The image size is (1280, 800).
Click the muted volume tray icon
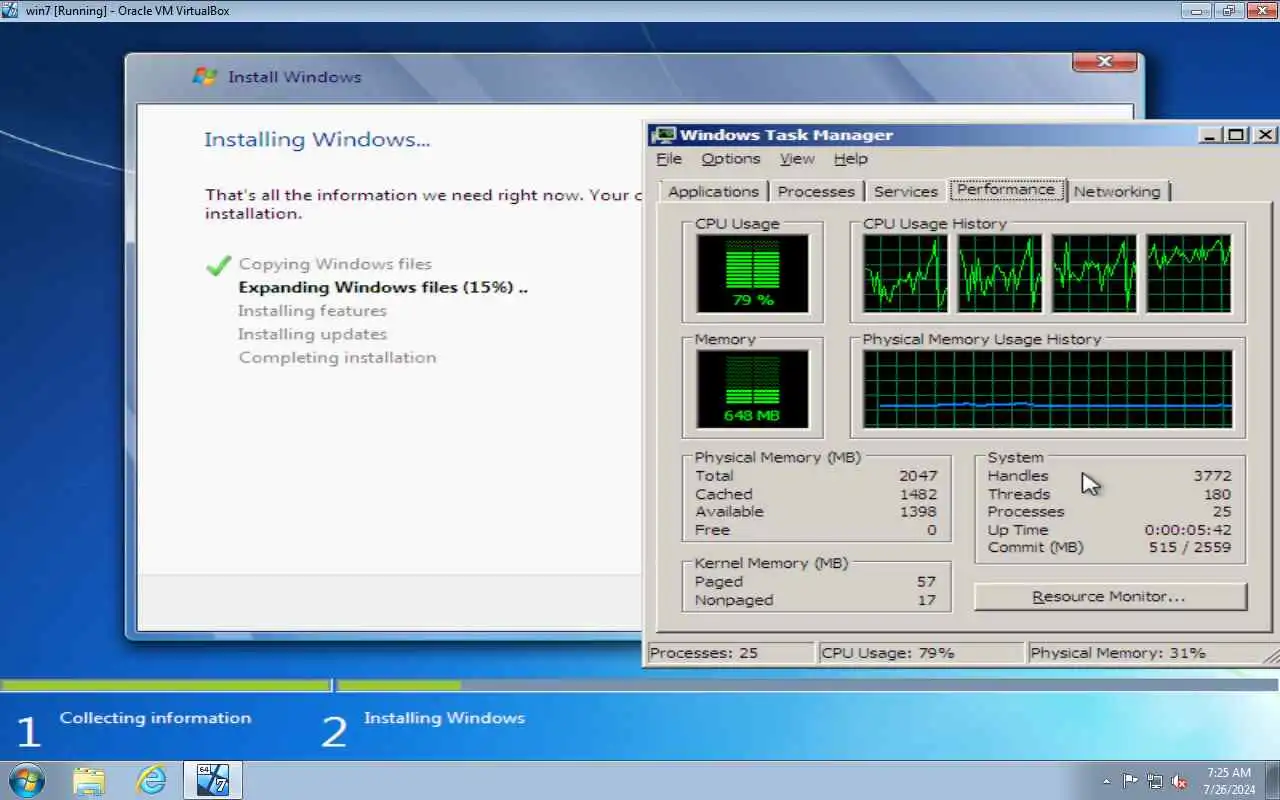click(1179, 781)
